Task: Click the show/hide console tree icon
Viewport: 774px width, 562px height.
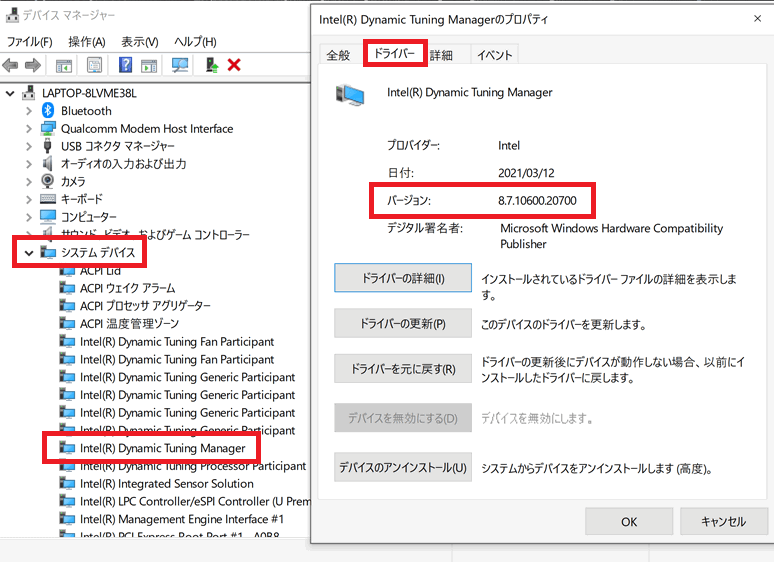Action: tap(64, 65)
